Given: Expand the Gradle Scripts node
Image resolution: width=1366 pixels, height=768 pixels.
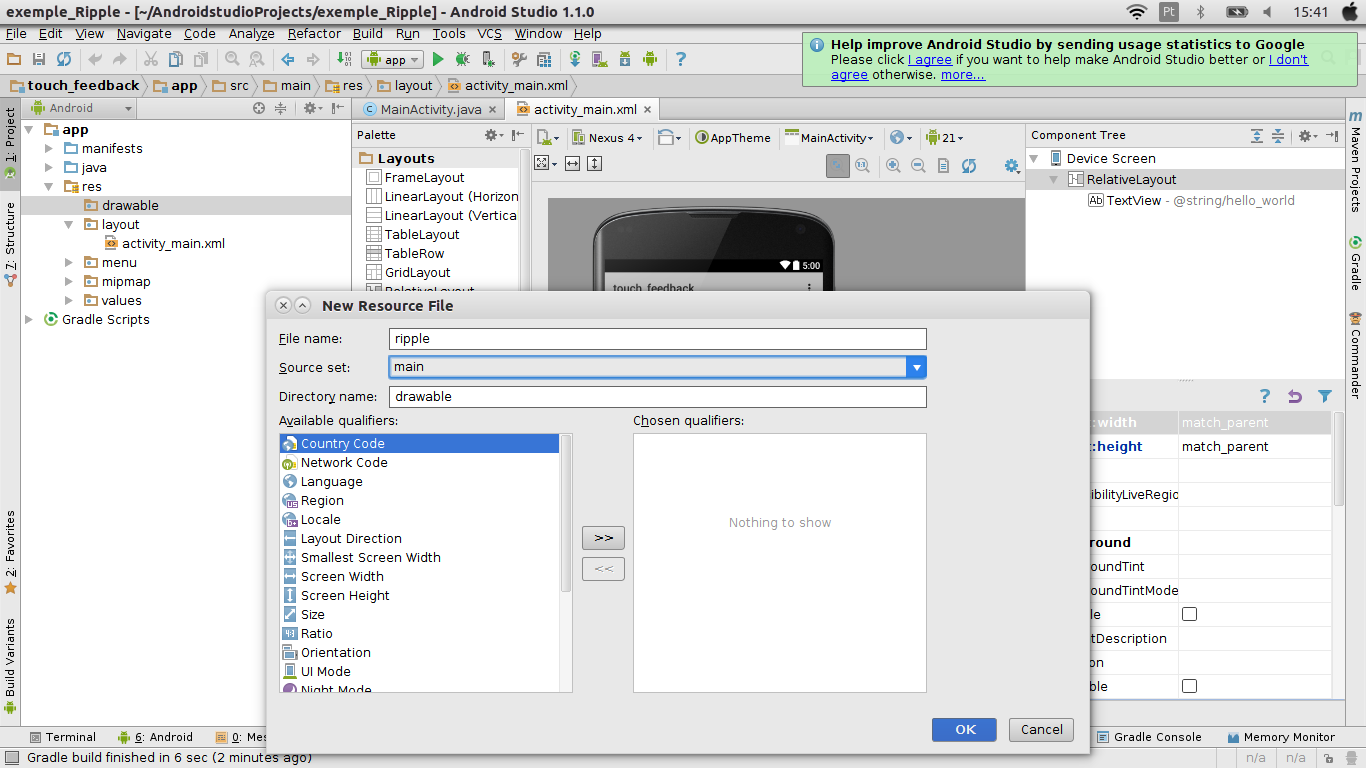Looking at the screenshot, I should [x=29, y=320].
